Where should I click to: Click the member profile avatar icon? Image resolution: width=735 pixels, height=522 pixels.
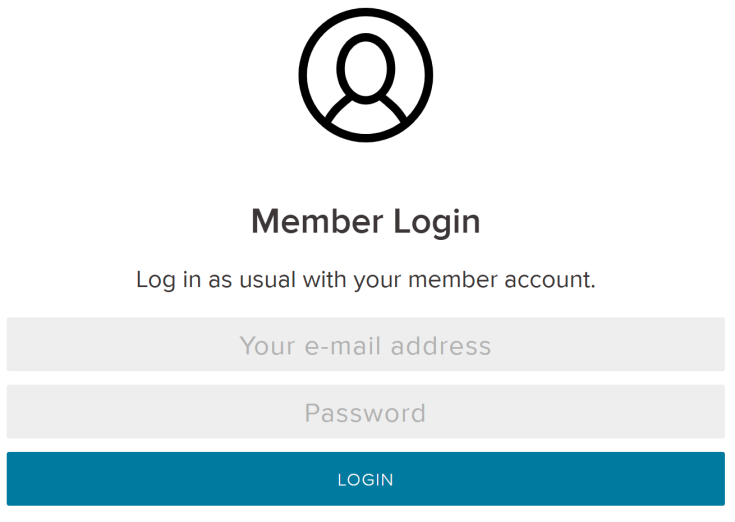(366, 75)
